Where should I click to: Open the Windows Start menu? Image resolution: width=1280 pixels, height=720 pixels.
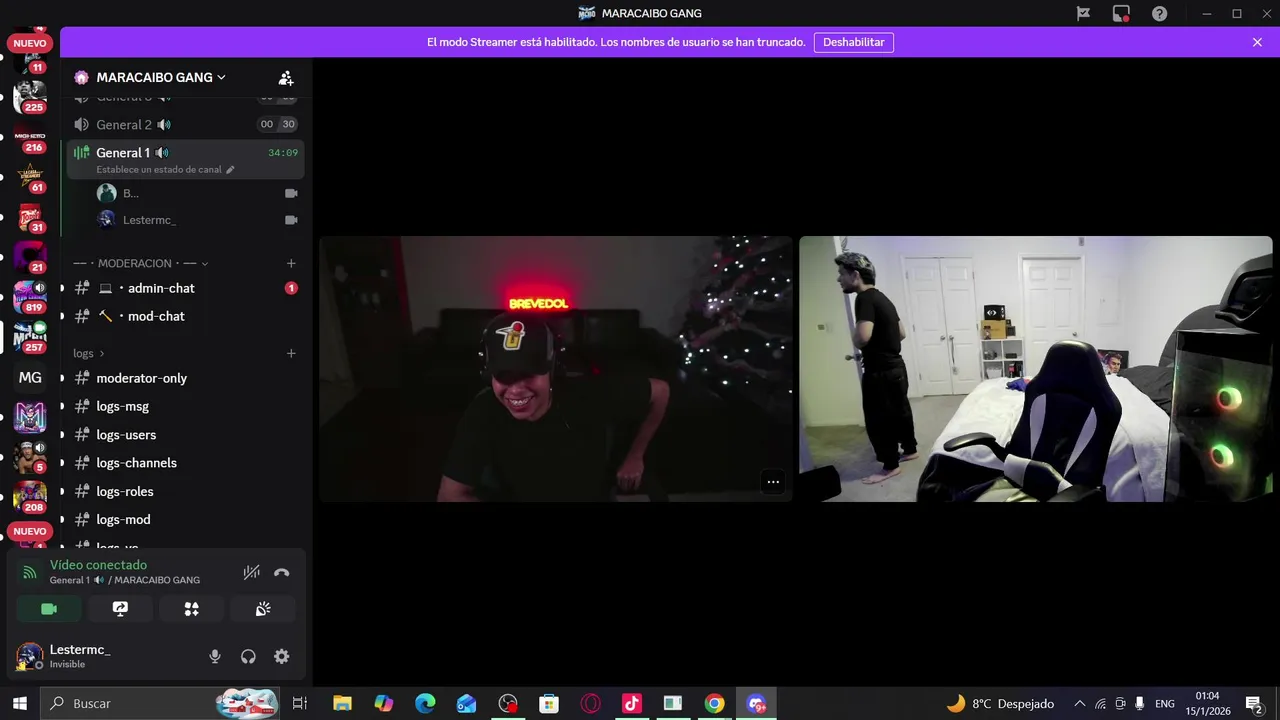(19, 703)
